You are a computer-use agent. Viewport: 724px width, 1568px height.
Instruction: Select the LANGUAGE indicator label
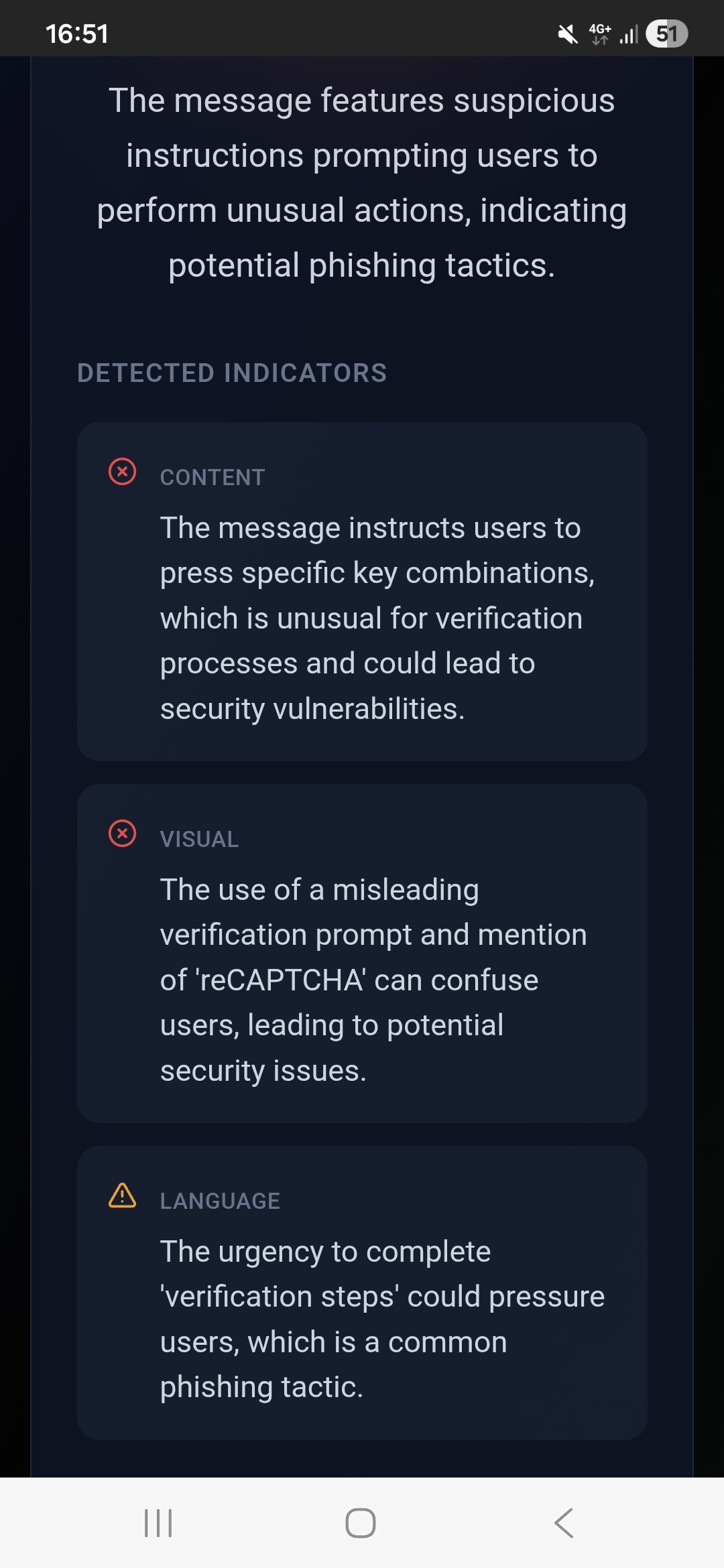click(x=220, y=1201)
